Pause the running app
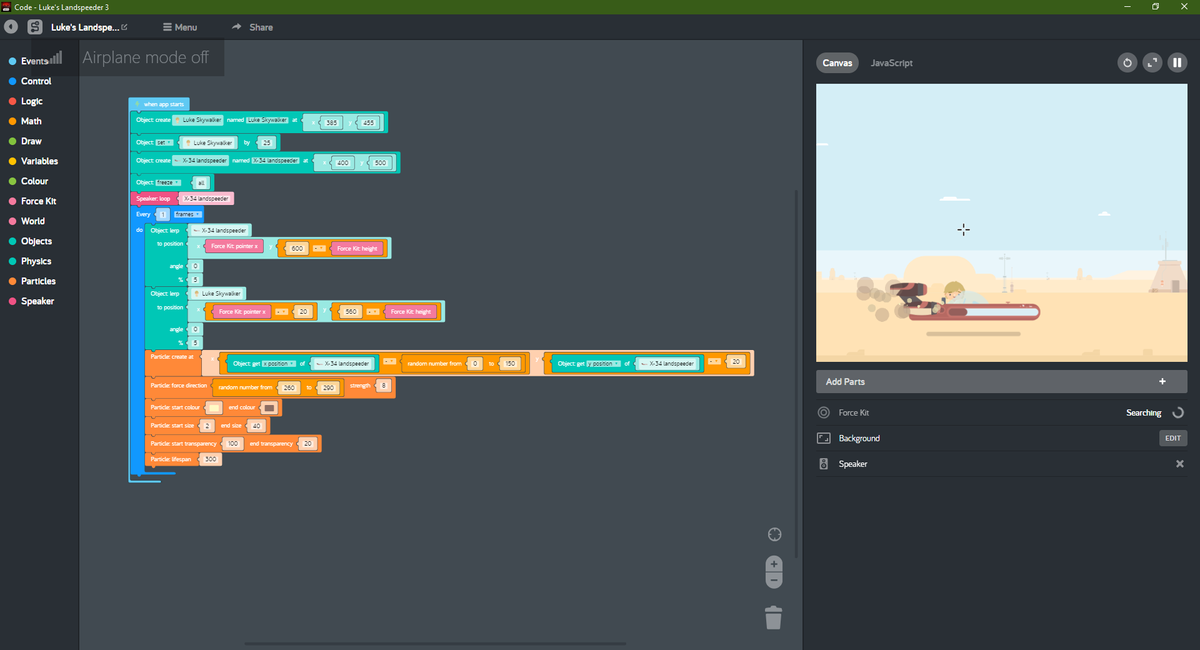Viewport: 1200px width, 650px height. point(1176,63)
